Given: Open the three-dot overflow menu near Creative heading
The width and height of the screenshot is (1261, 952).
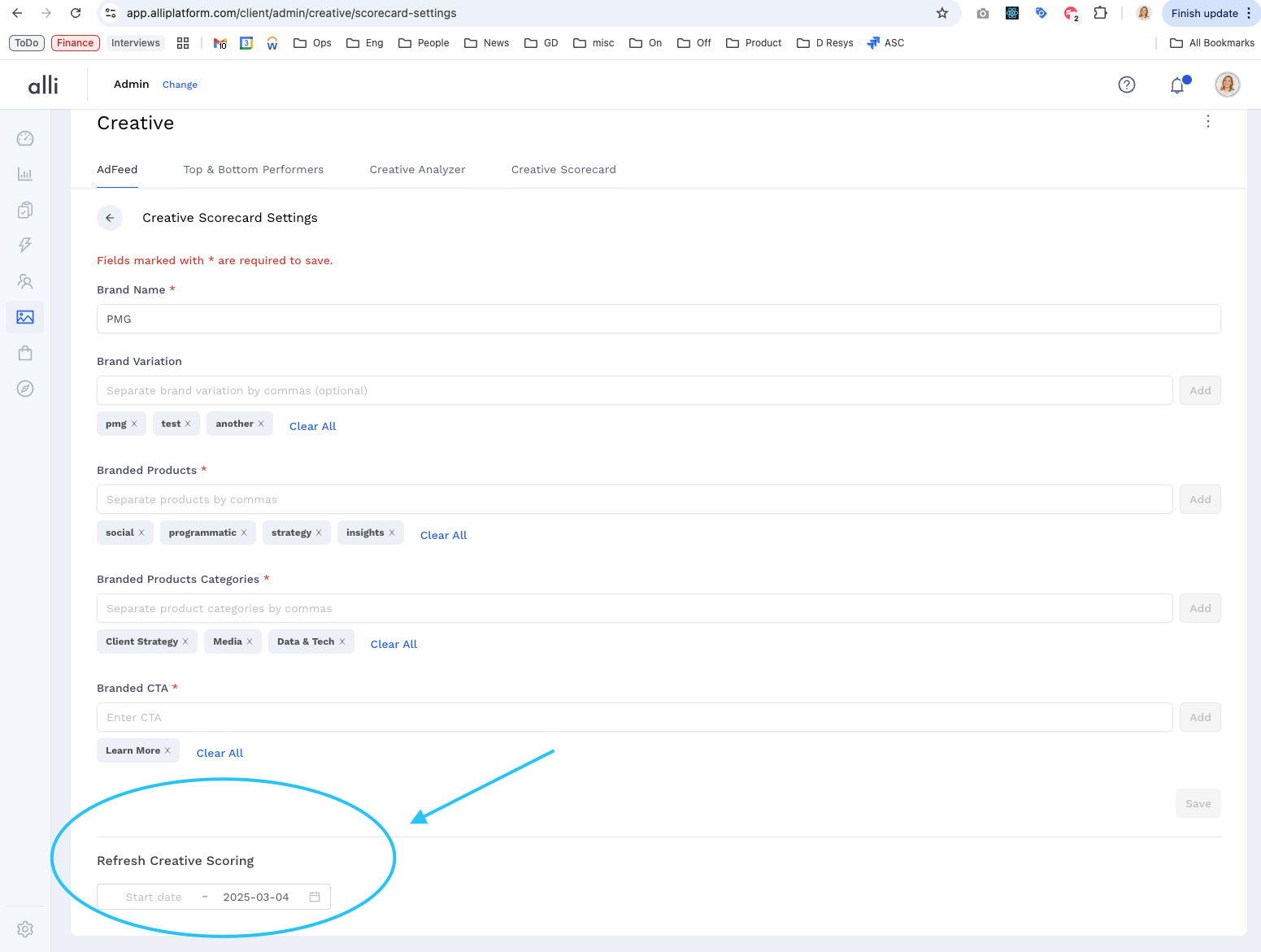Looking at the screenshot, I should coord(1208,121).
